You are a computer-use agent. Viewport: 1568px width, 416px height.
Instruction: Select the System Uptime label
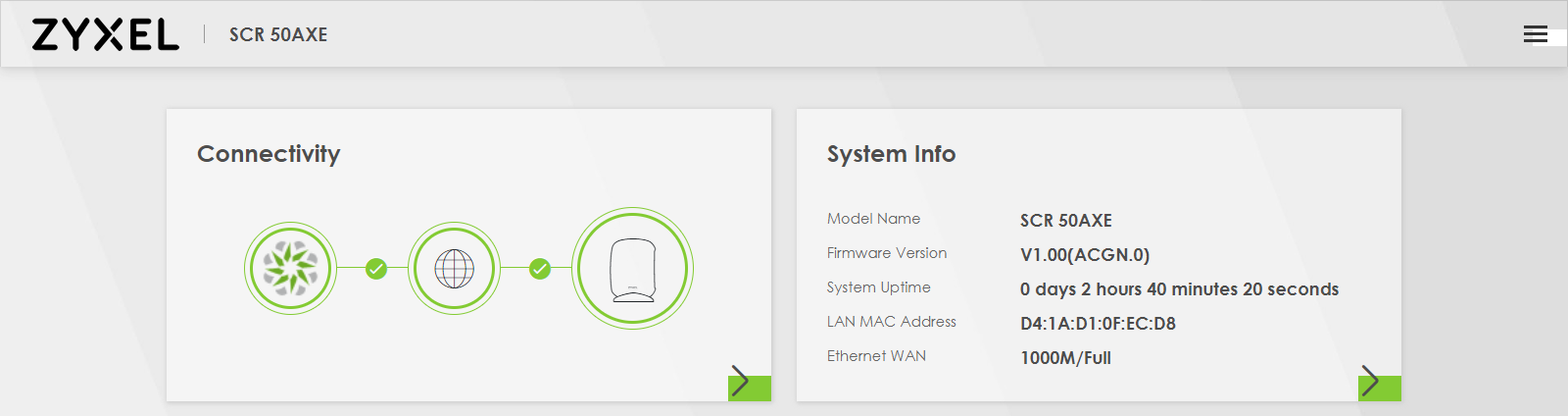point(879,287)
